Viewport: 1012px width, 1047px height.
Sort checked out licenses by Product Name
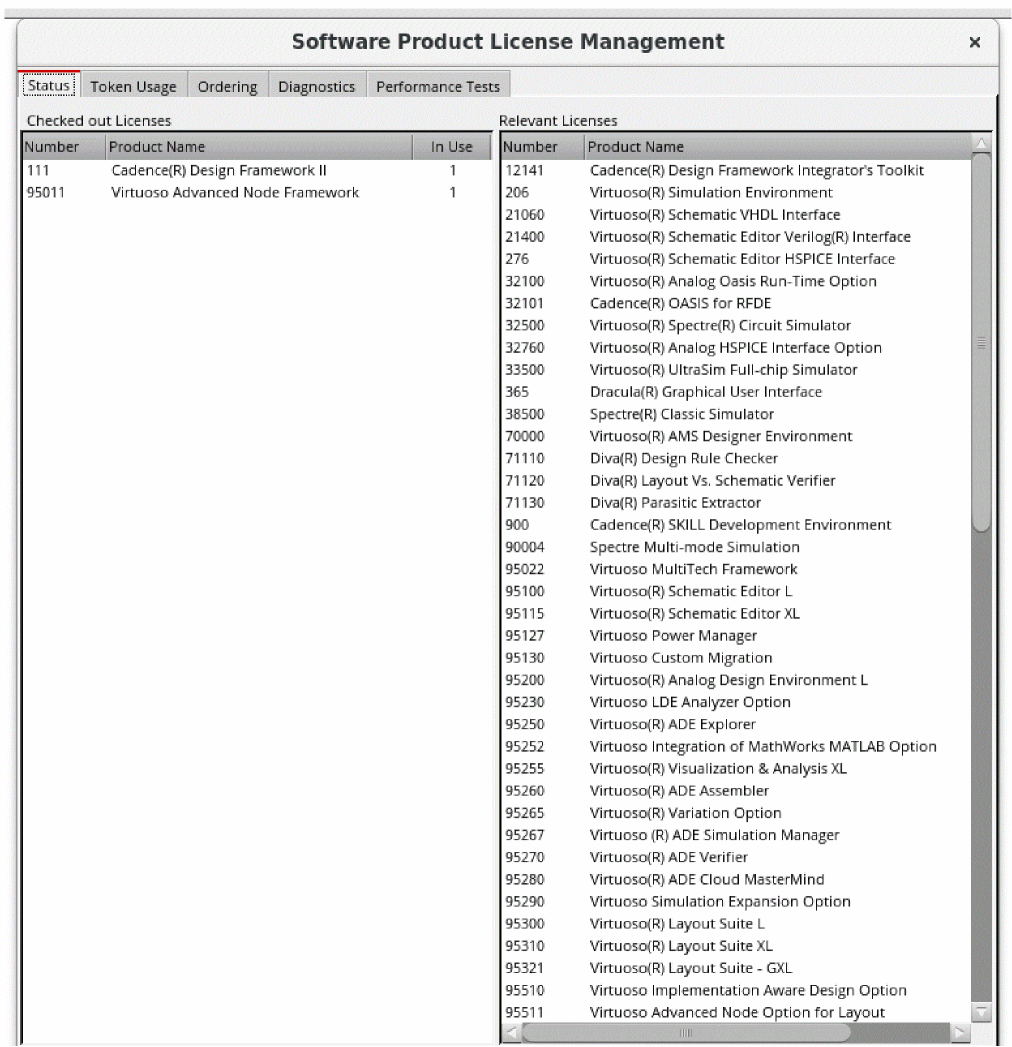click(x=258, y=147)
